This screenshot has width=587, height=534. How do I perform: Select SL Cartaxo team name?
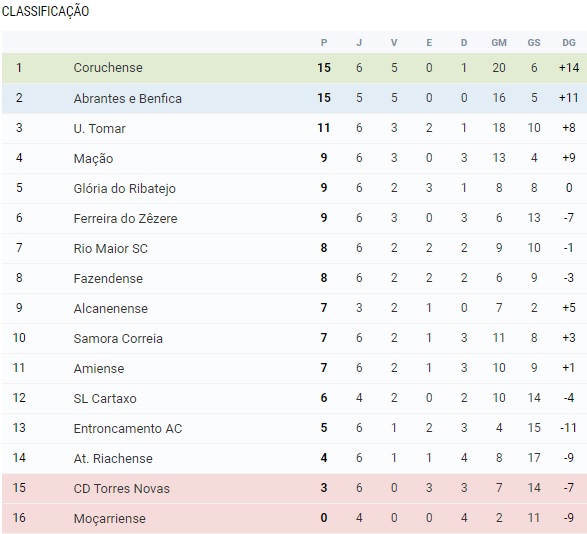pos(105,398)
